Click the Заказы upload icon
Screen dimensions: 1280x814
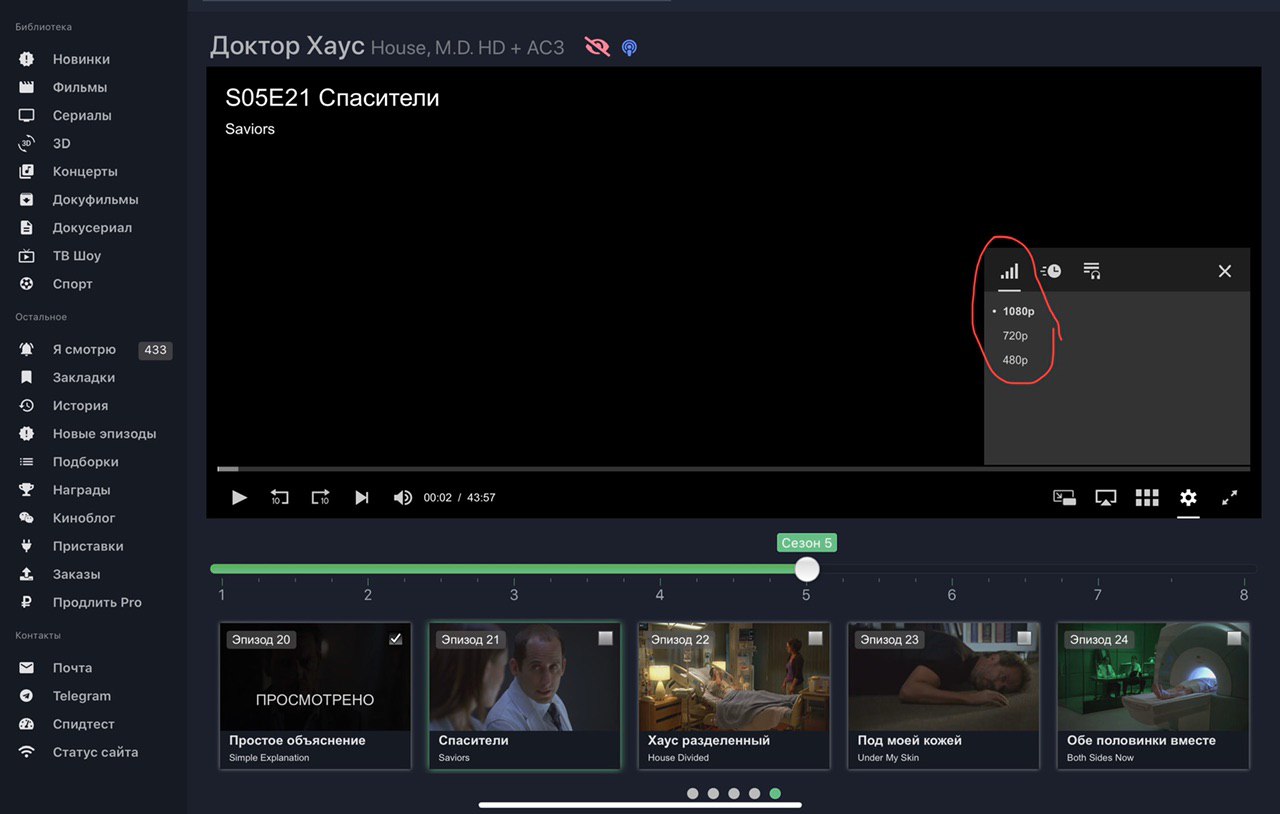27,573
